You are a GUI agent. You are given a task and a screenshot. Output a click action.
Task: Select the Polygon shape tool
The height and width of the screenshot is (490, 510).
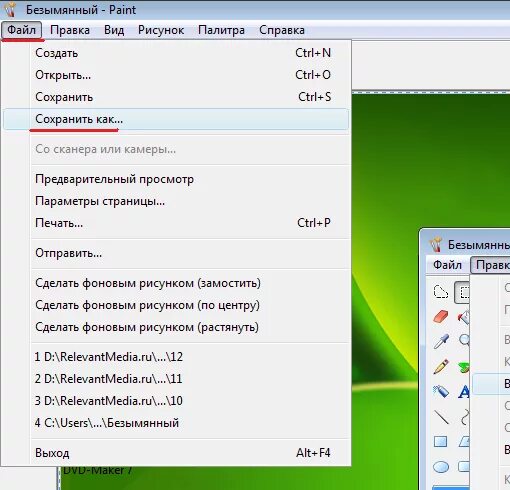click(464, 442)
